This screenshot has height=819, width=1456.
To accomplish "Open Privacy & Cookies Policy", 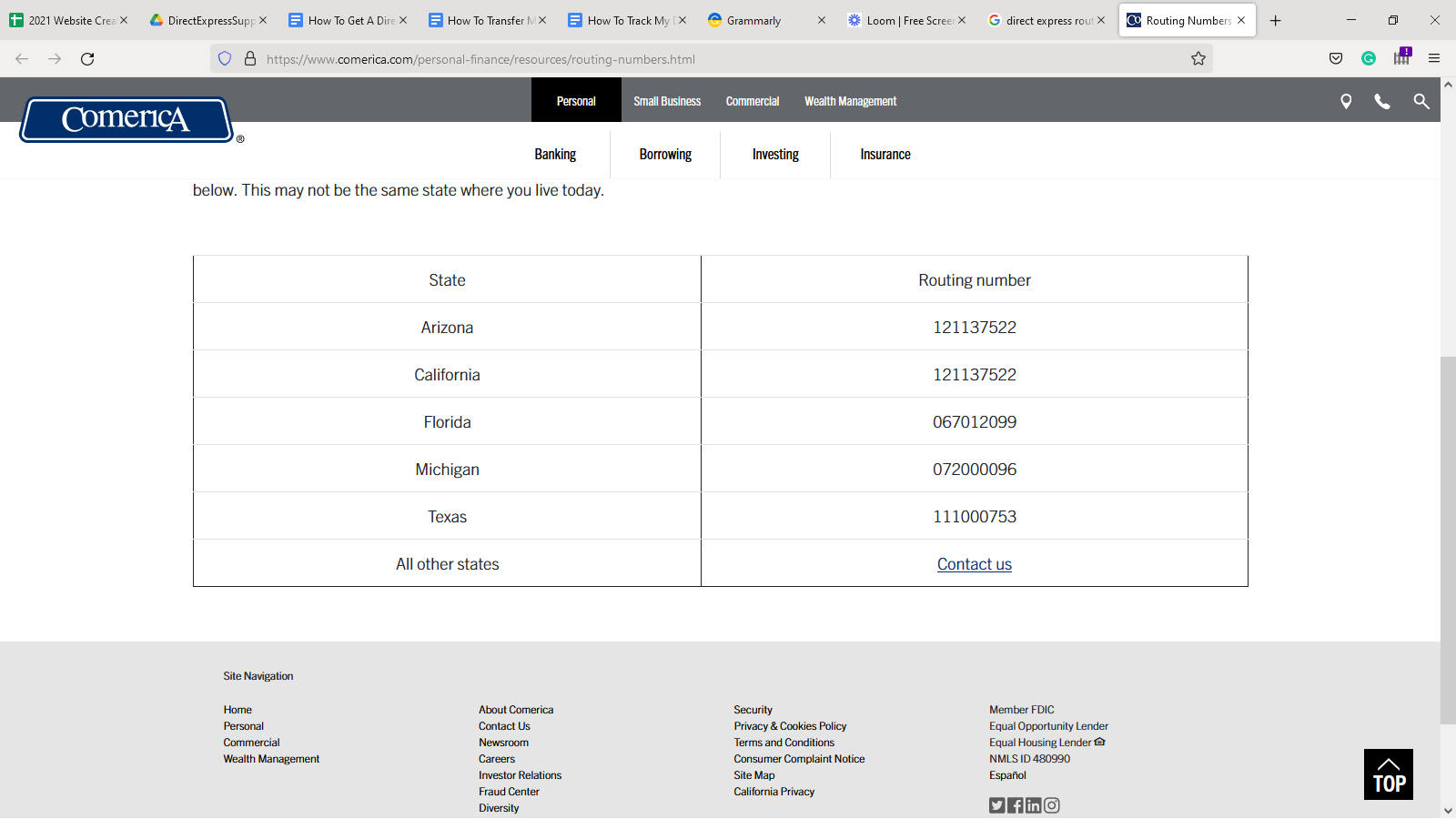I will (790, 726).
